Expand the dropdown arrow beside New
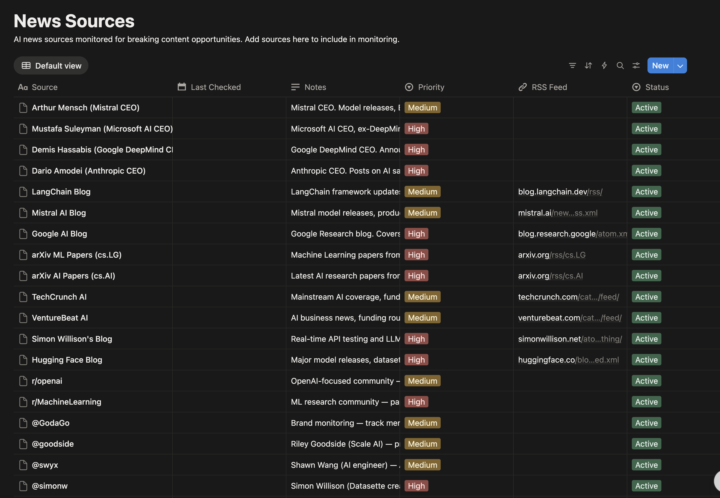This screenshot has width=720, height=498. pyautogui.click(x=680, y=66)
